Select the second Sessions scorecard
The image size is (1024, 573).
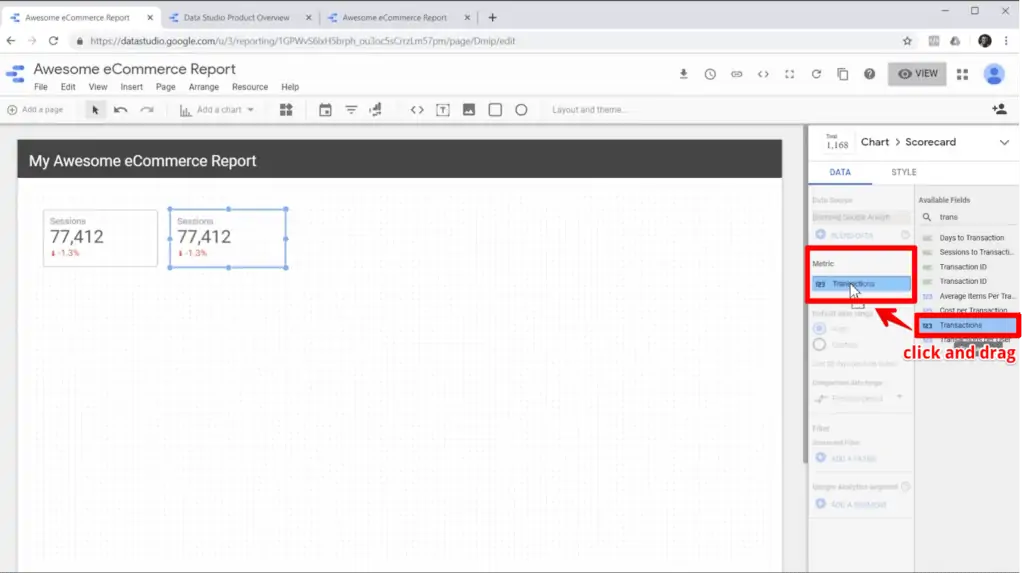tap(228, 238)
